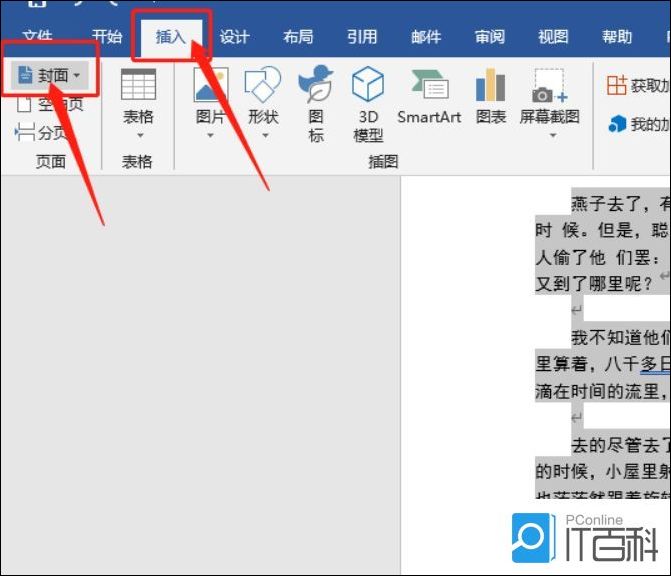Open the 审阅 ribbon tab

(490, 37)
